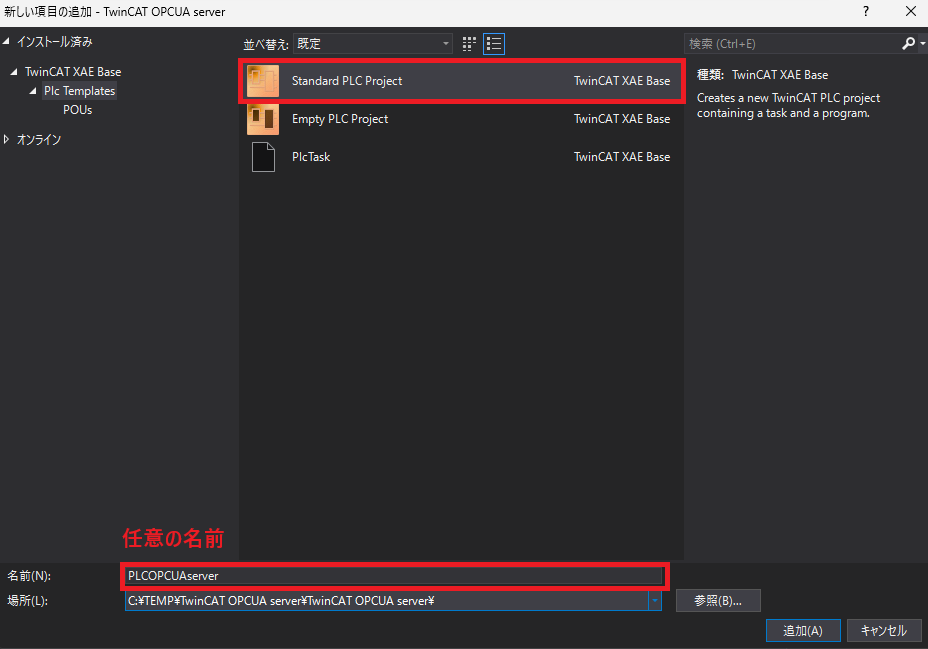Switch to small icons grid view
928x649 pixels.
point(469,44)
